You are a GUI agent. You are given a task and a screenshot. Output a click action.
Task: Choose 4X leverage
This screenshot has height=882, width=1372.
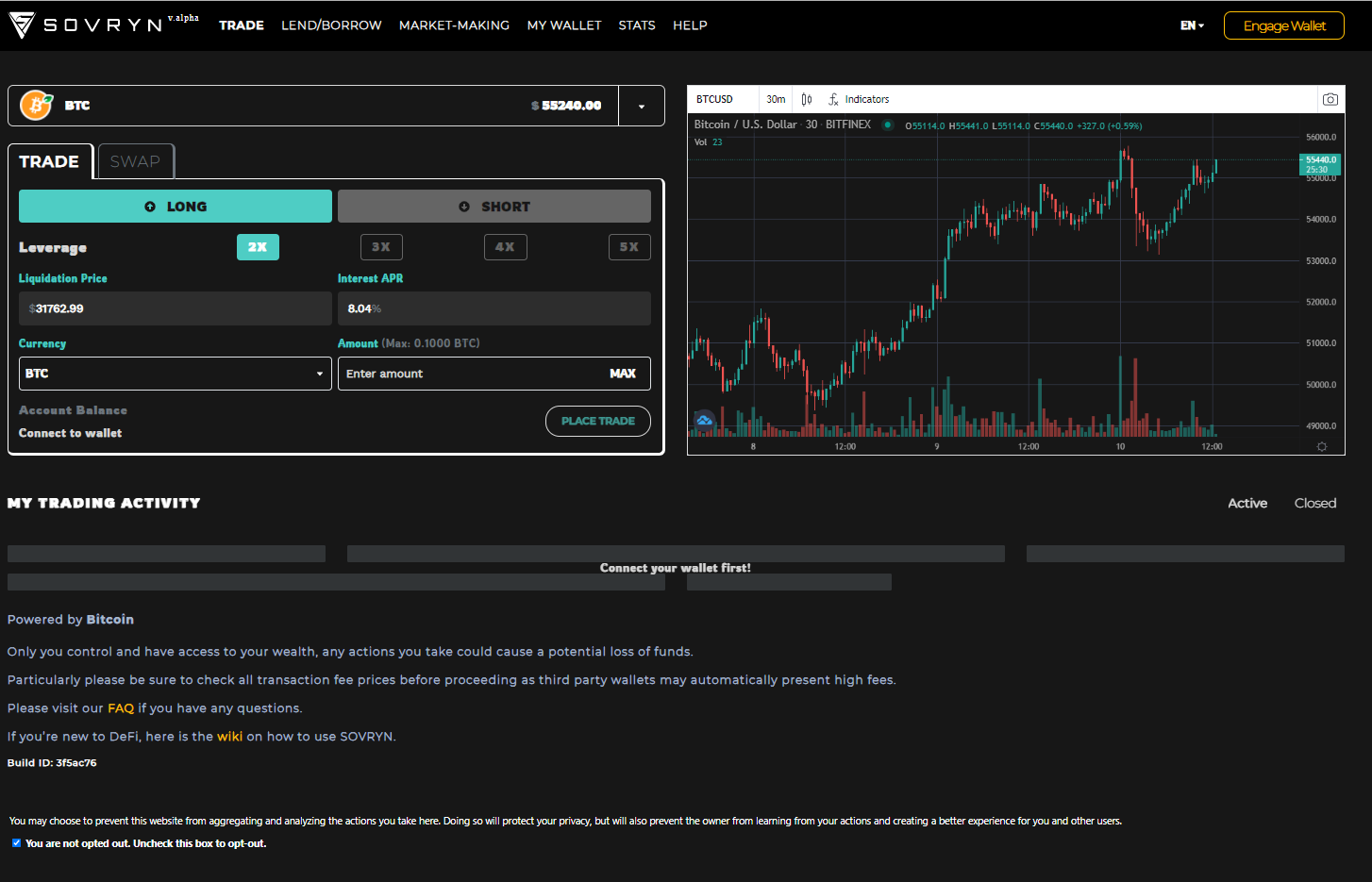click(506, 247)
